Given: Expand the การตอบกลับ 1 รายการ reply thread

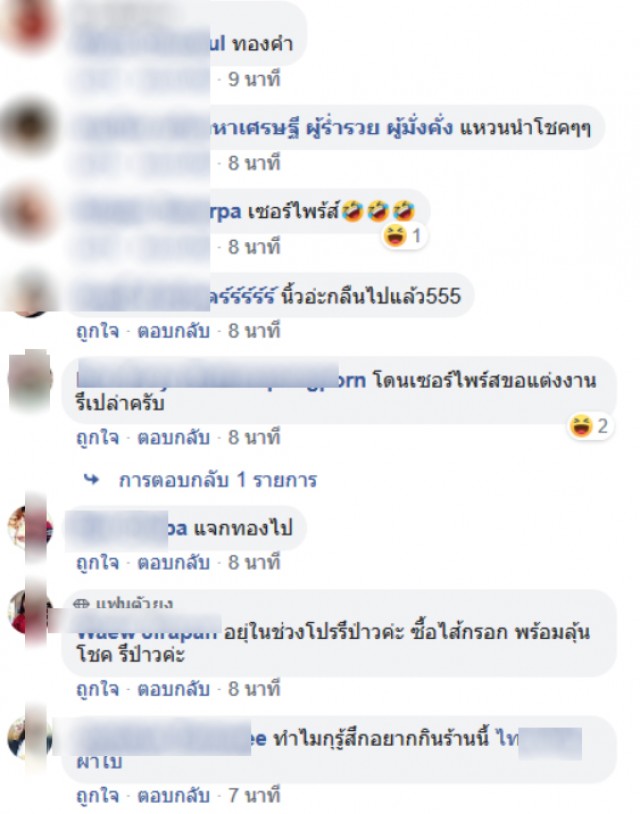Looking at the screenshot, I should coord(217,480).
